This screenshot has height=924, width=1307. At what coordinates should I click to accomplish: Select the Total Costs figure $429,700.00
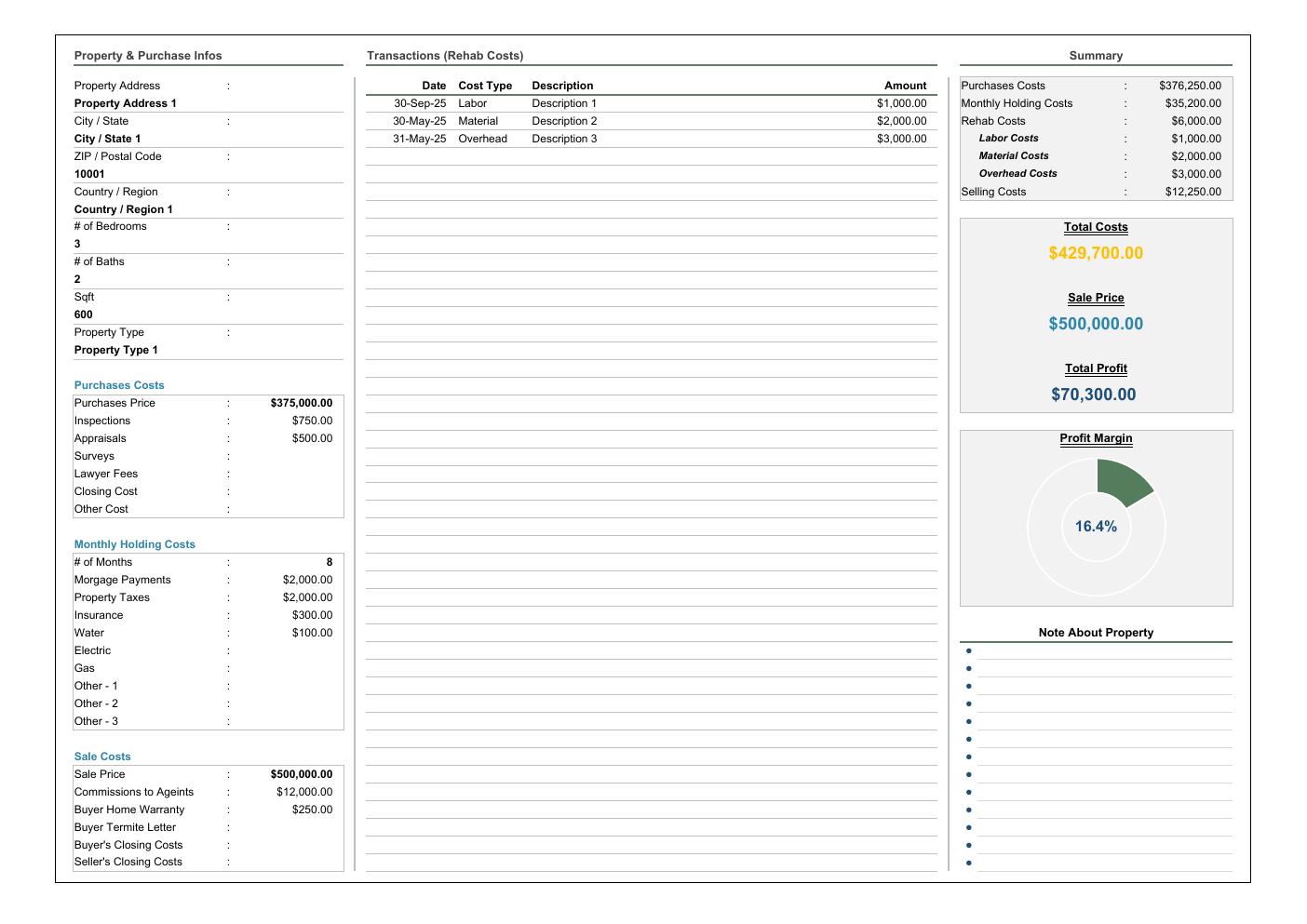[1096, 253]
